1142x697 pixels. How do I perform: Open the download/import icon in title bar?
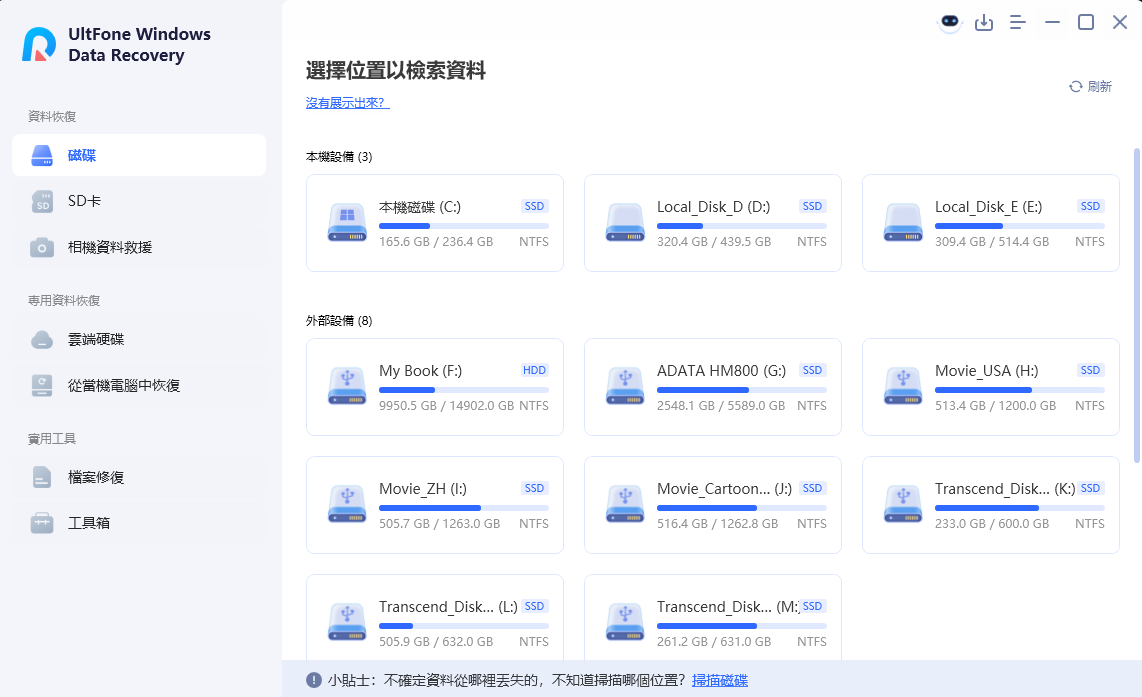click(x=984, y=22)
